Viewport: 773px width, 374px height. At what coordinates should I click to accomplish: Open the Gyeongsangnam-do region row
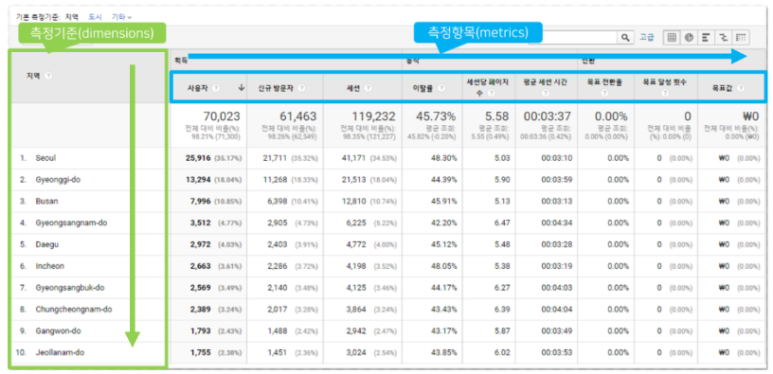point(71,223)
